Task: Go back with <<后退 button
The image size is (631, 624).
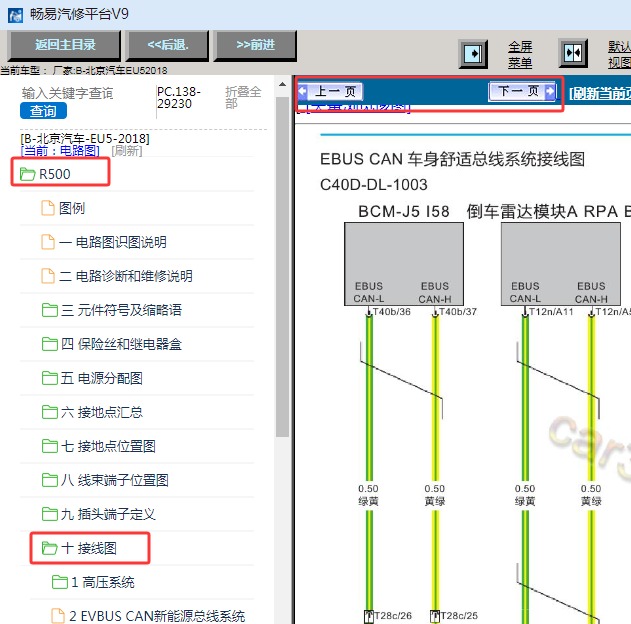Action: pyautogui.click(x=168, y=45)
